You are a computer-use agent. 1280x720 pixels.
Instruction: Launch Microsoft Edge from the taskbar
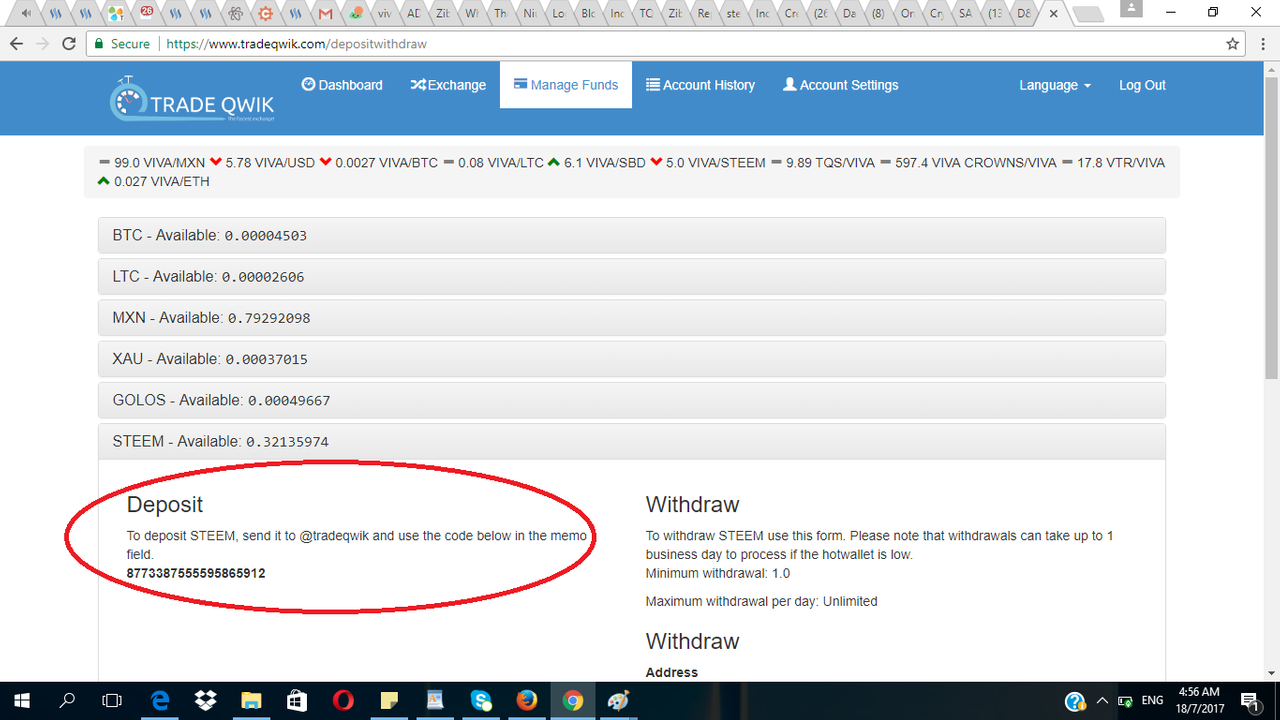click(x=160, y=701)
